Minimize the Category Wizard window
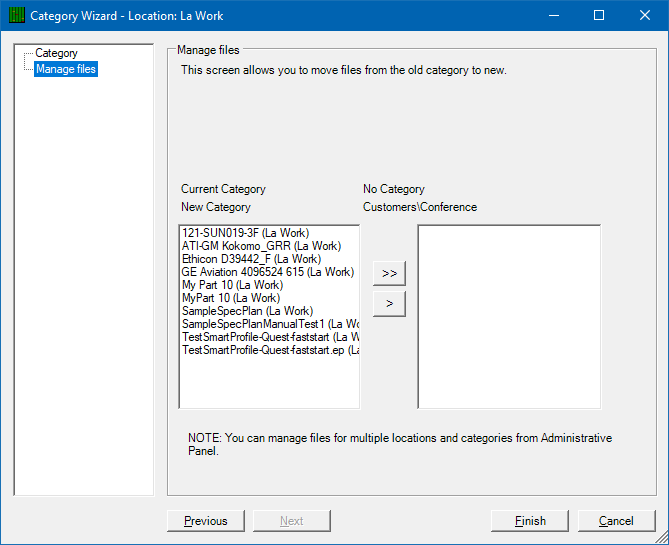 coord(554,15)
